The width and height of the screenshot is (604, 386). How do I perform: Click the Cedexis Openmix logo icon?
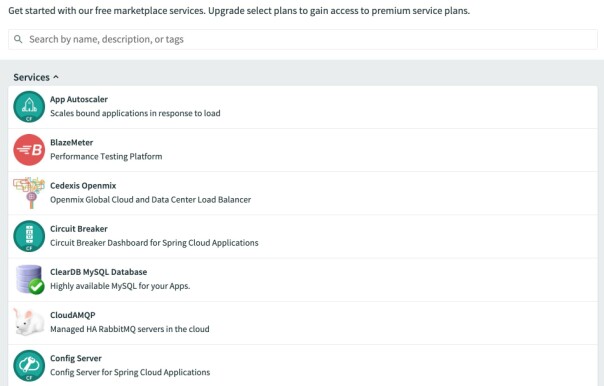[x=29, y=193]
